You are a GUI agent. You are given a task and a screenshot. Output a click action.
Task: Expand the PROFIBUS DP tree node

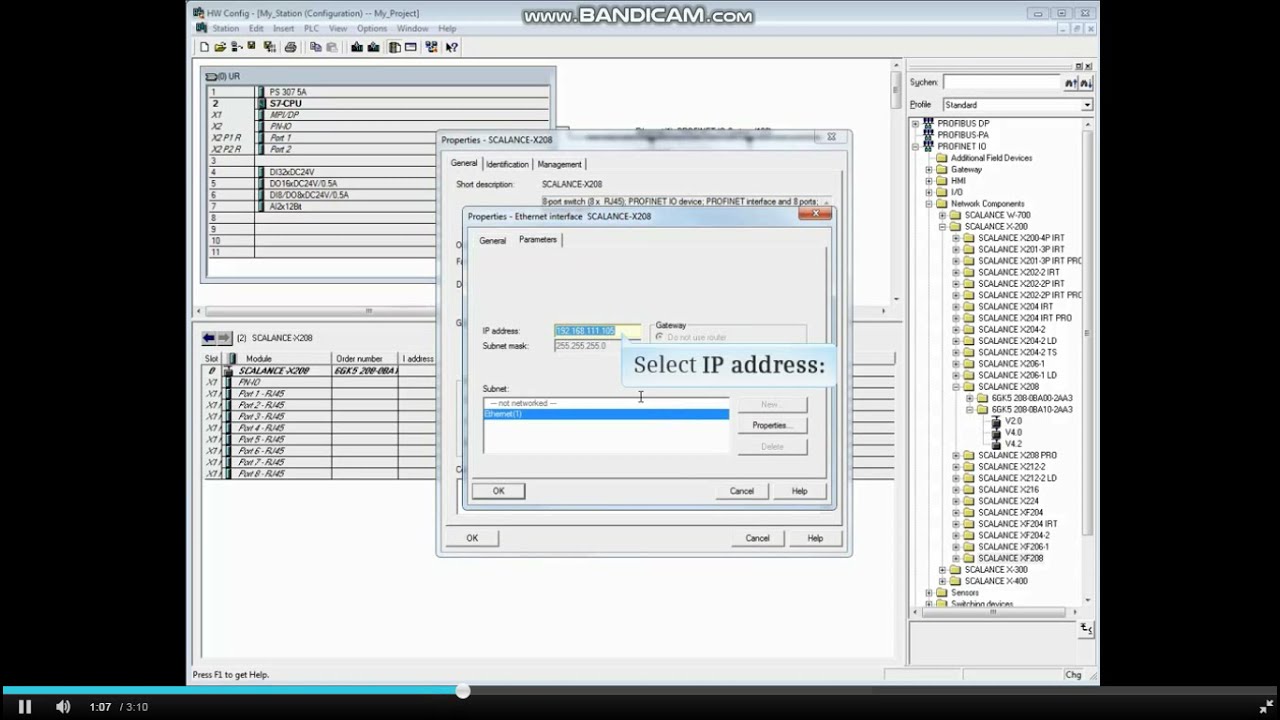tap(915, 124)
